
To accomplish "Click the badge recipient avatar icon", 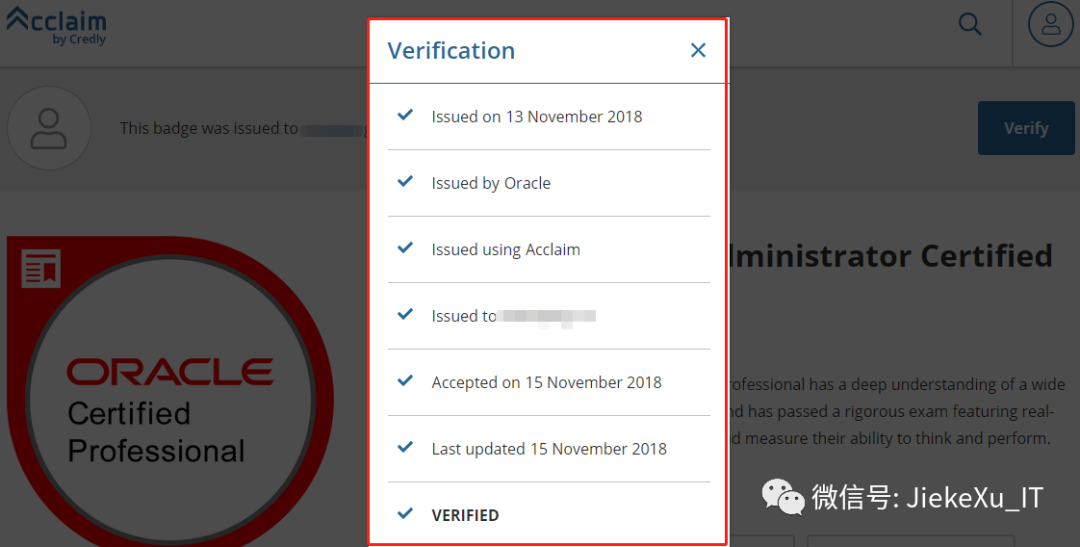I will pos(48,128).
